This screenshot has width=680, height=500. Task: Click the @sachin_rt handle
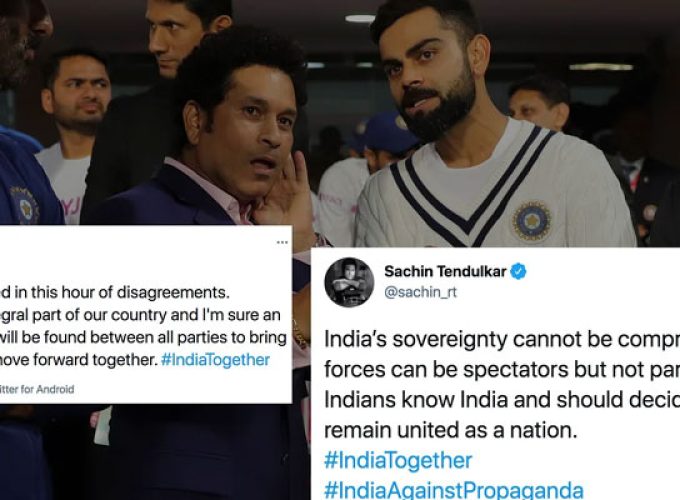(421, 293)
